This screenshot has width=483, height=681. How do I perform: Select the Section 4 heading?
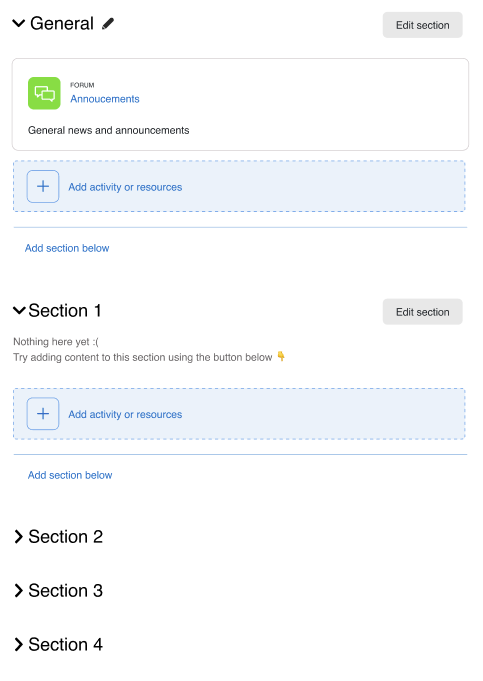(66, 645)
